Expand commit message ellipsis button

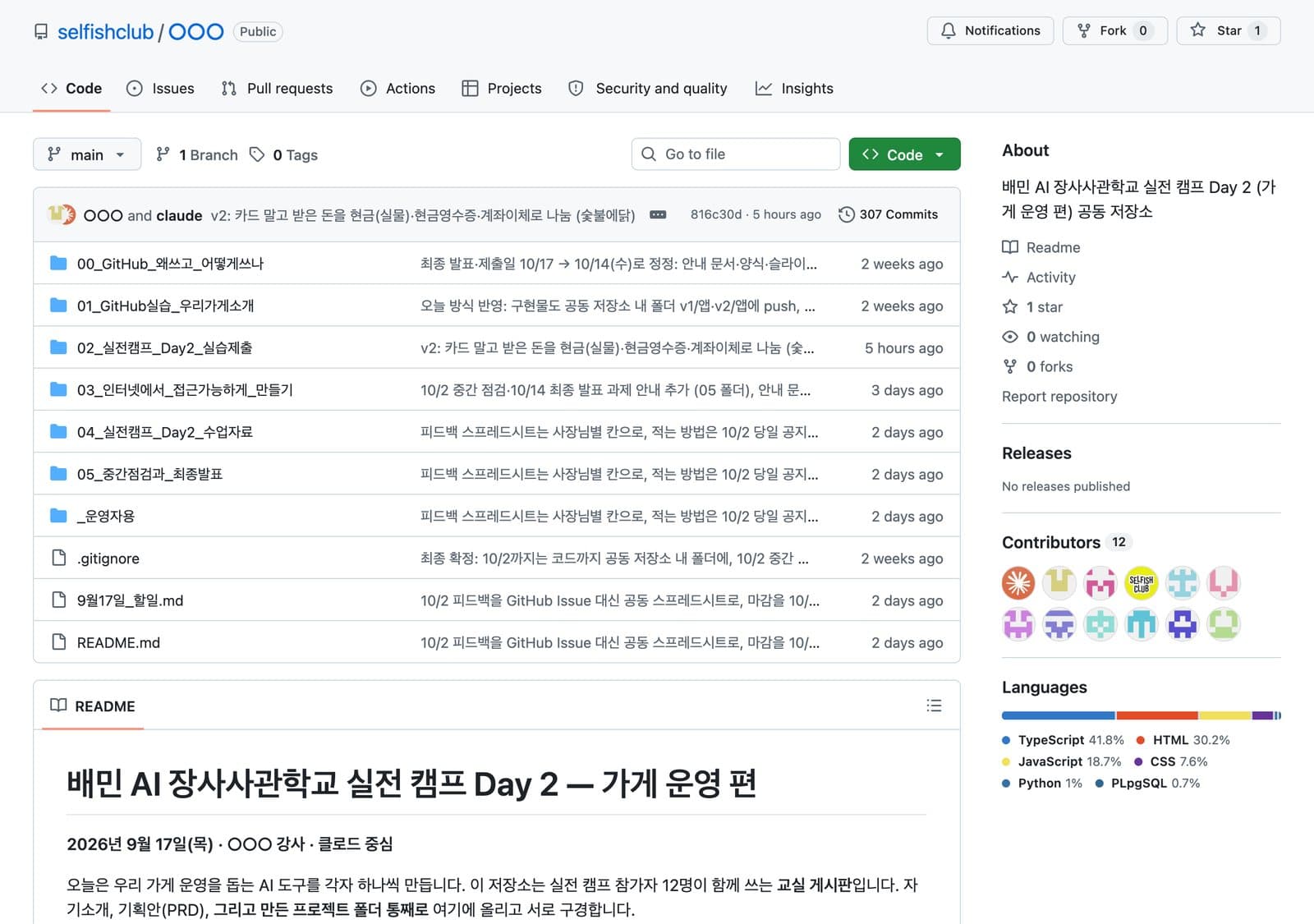[x=658, y=214]
